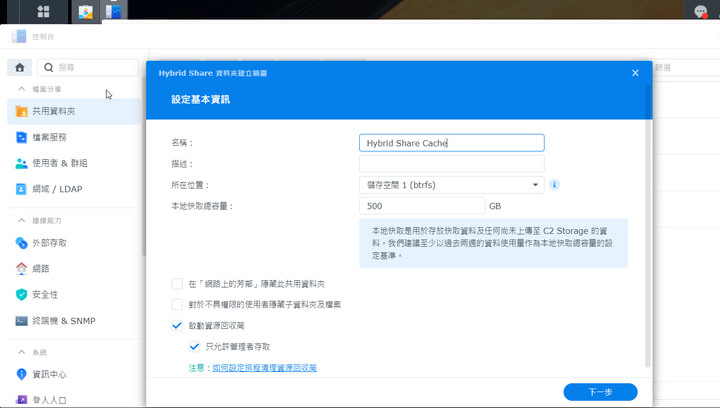The width and height of the screenshot is (720, 408).
Task: Click the Control Panel window title icon
Action: click(x=19, y=36)
